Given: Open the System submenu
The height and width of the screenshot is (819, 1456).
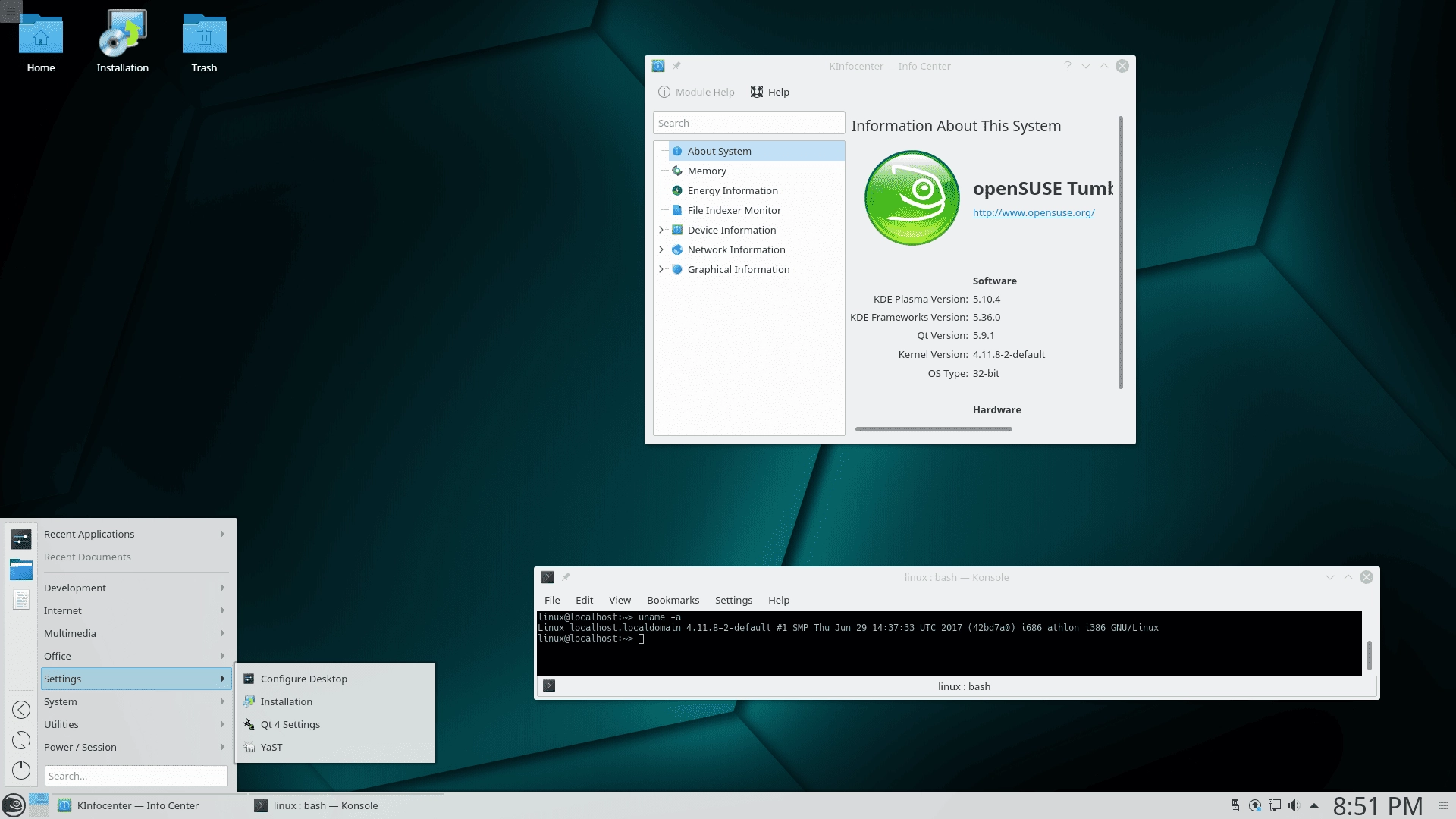Looking at the screenshot, I should (x=135, y=701).
